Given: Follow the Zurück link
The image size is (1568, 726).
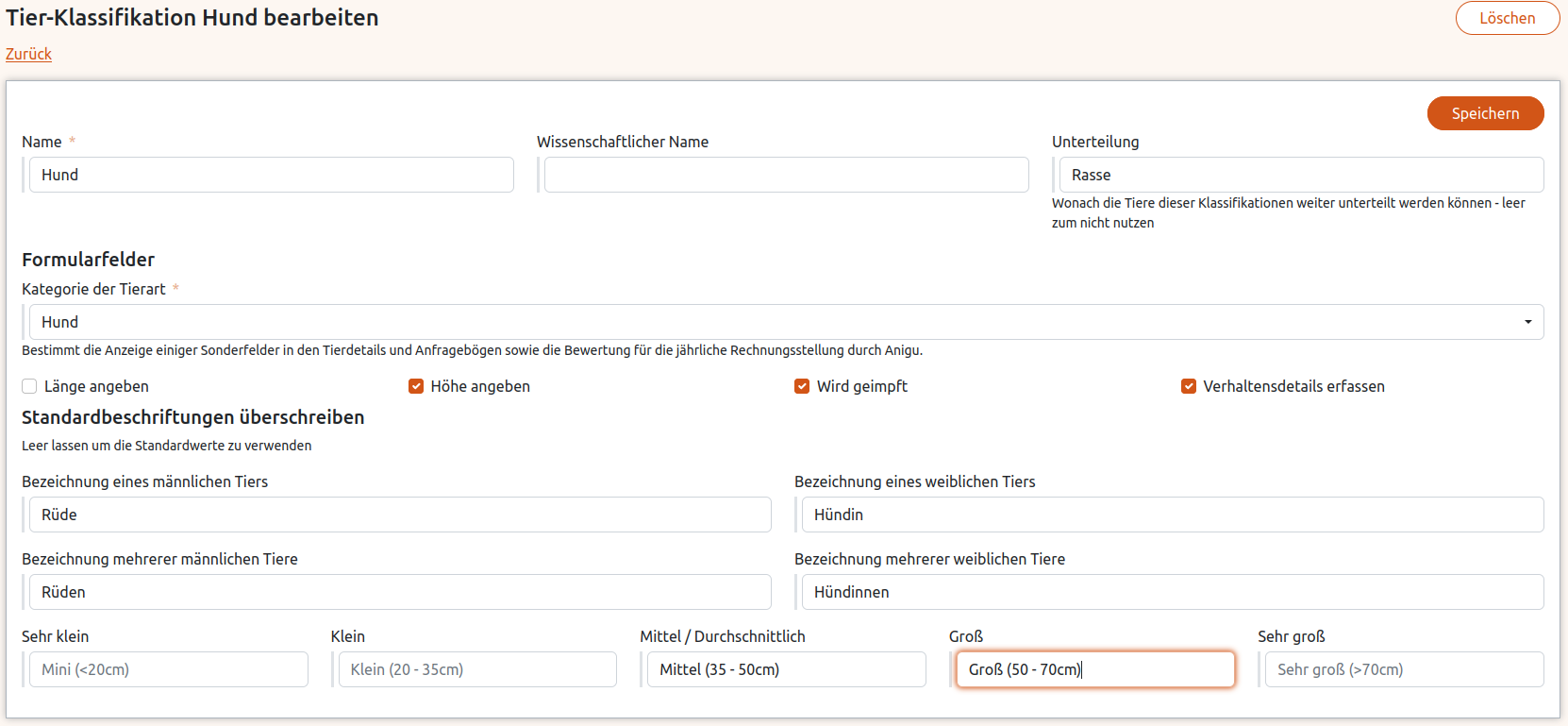Looking at the screenshot, I should (x=28, y=54).
